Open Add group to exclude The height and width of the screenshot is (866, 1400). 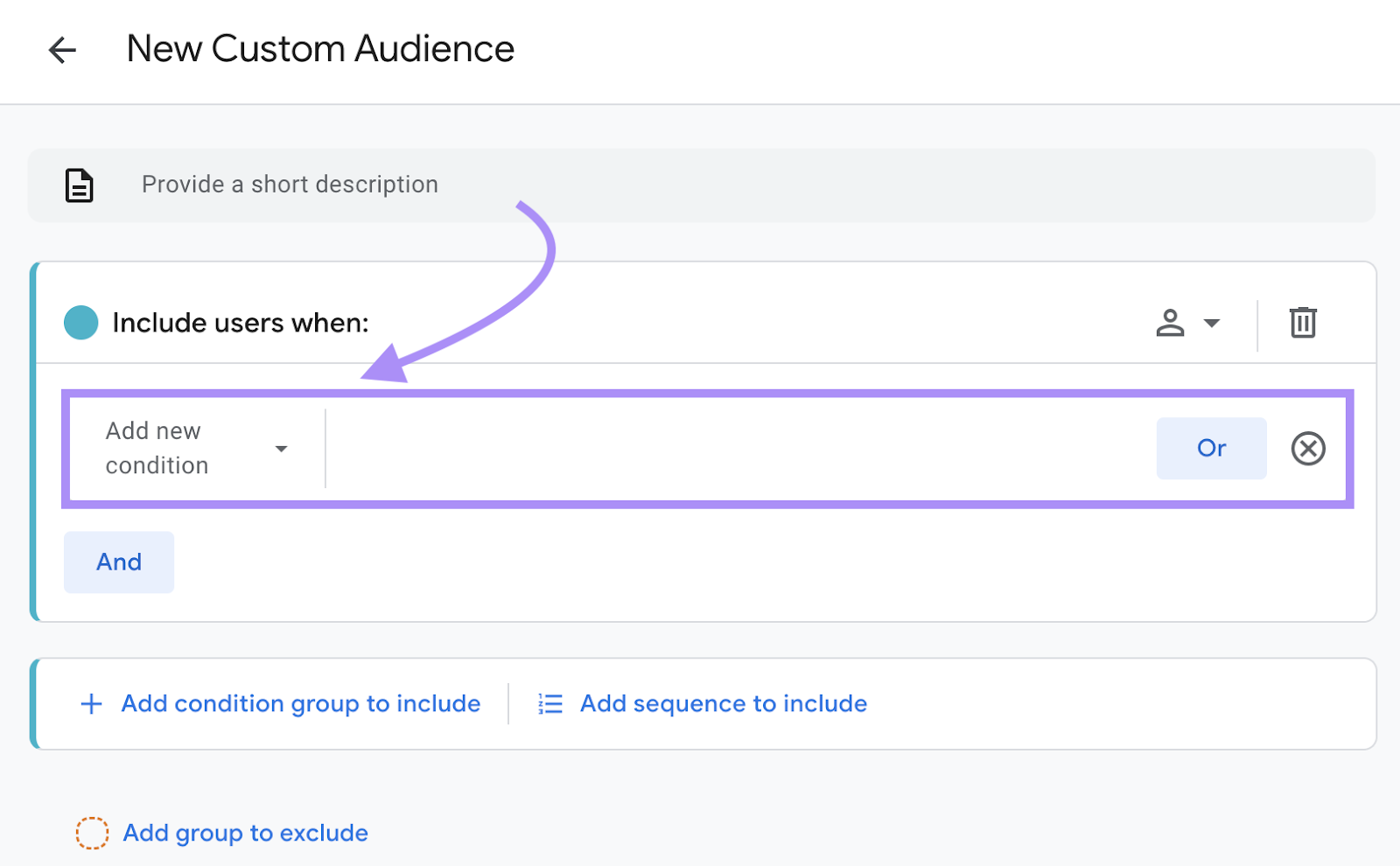click(244, 833)
